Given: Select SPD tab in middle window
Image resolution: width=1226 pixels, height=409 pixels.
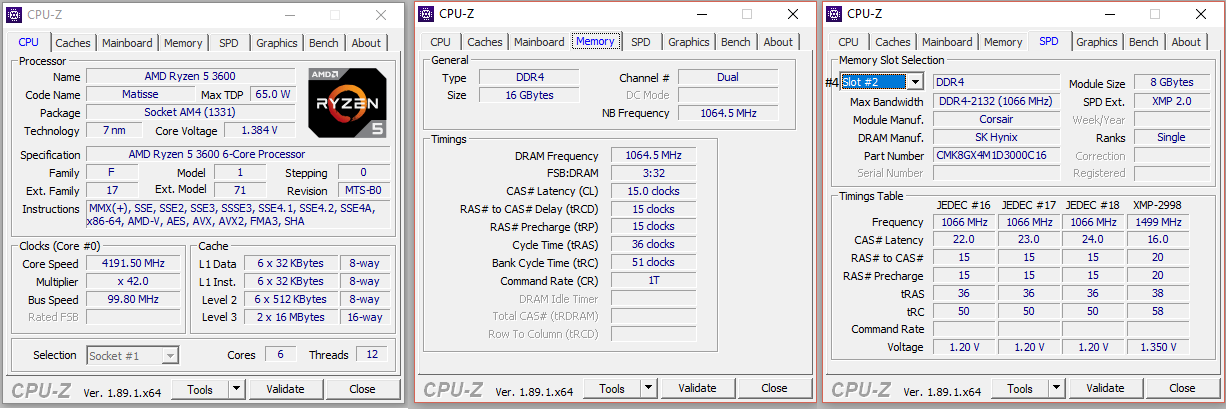Looking at the screenshot, I should coord(641,42).
